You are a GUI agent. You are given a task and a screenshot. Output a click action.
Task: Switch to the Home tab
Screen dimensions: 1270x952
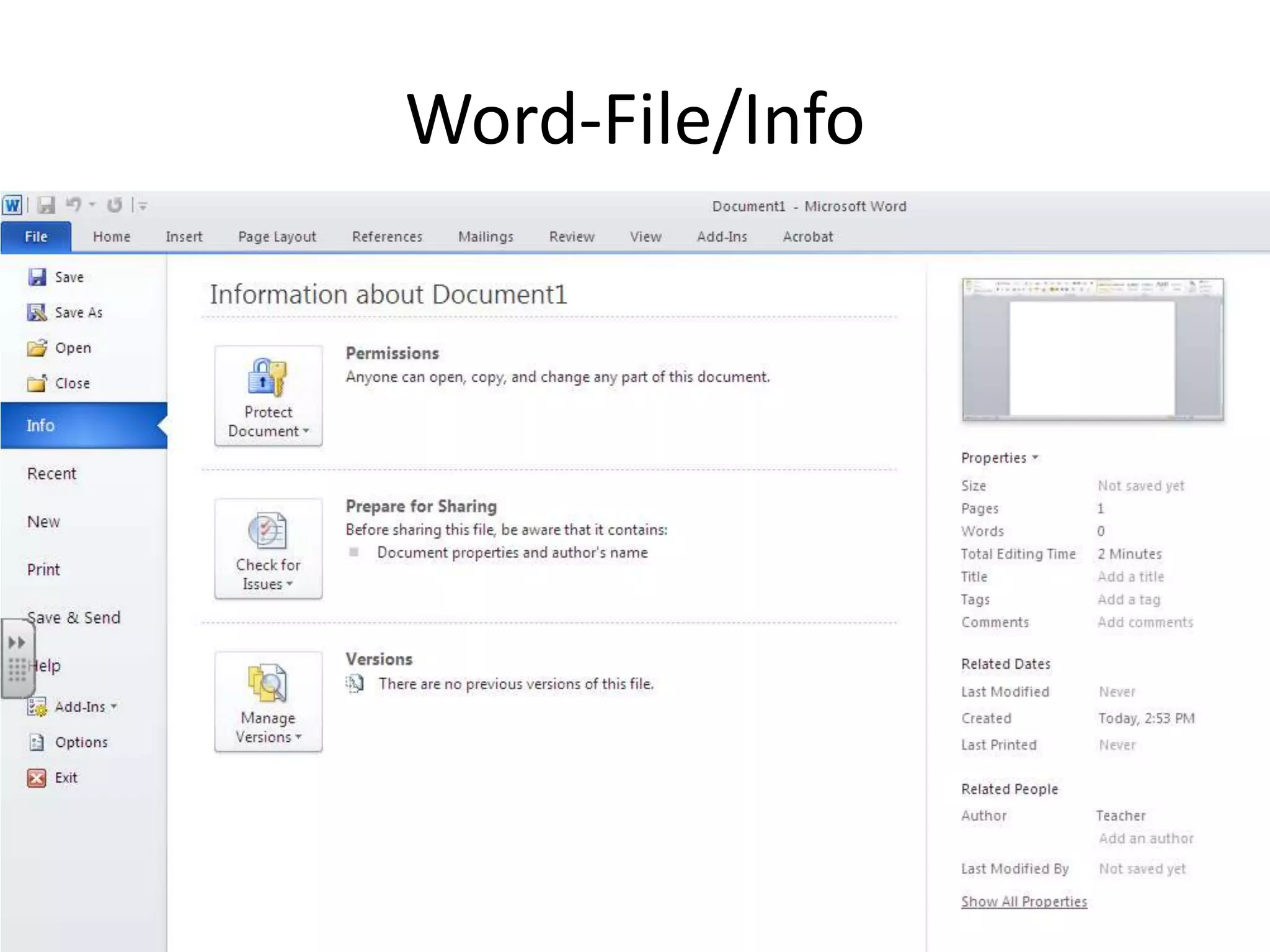112,237
